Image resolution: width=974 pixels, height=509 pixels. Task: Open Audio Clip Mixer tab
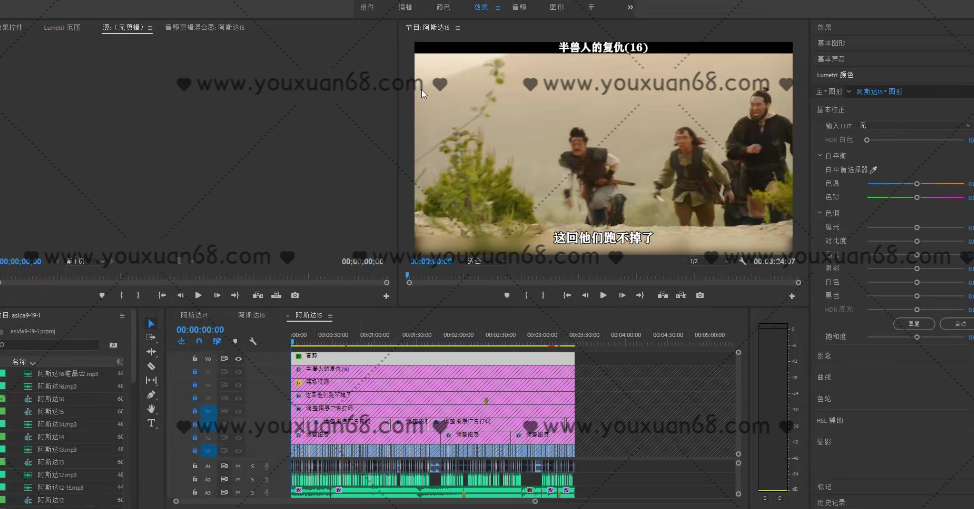(204, 27)
